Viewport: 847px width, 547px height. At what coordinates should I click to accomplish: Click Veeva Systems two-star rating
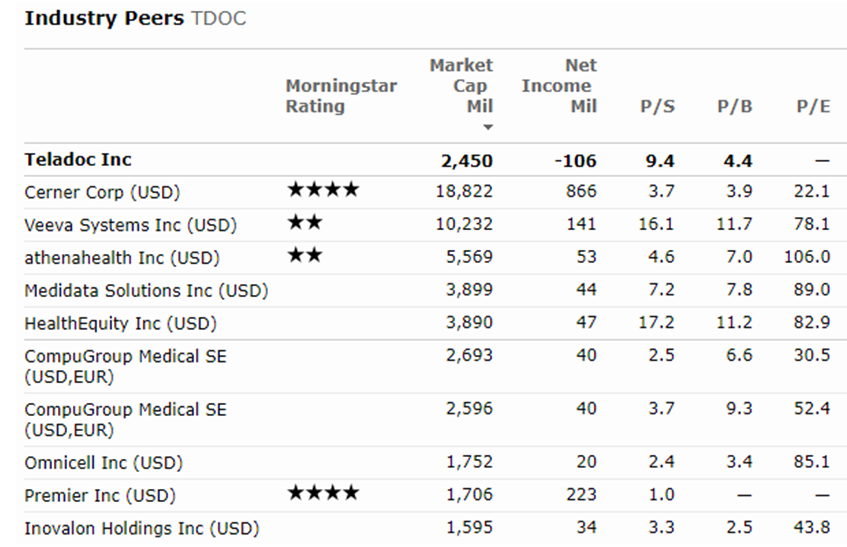pos(304,223)
